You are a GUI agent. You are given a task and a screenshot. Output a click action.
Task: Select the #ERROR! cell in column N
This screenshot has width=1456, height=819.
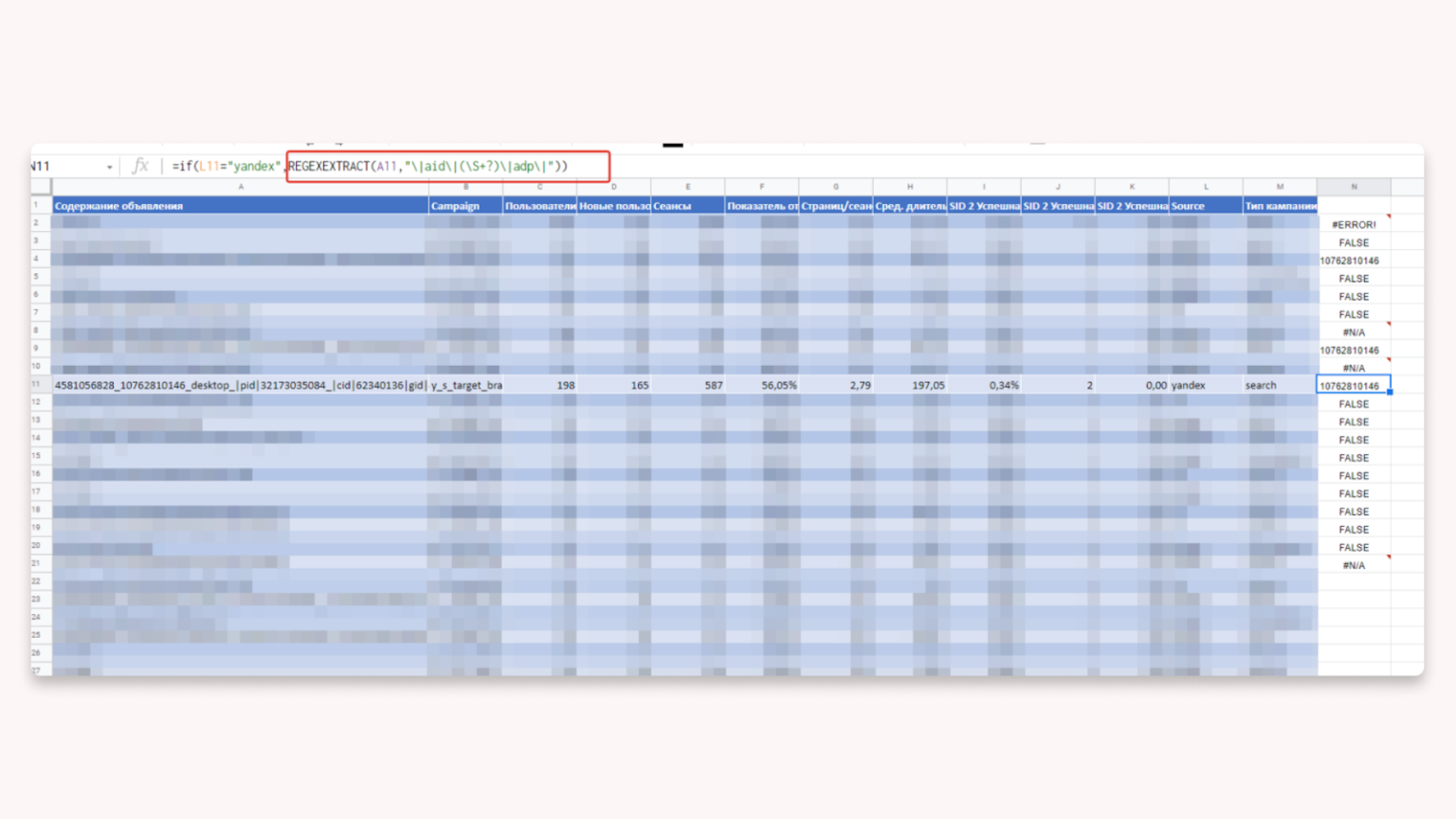coord(1354,225)
